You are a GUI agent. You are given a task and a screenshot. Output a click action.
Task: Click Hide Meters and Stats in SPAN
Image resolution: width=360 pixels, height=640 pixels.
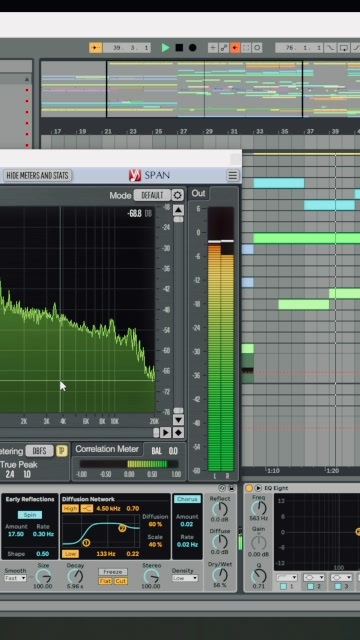(37, 176)
